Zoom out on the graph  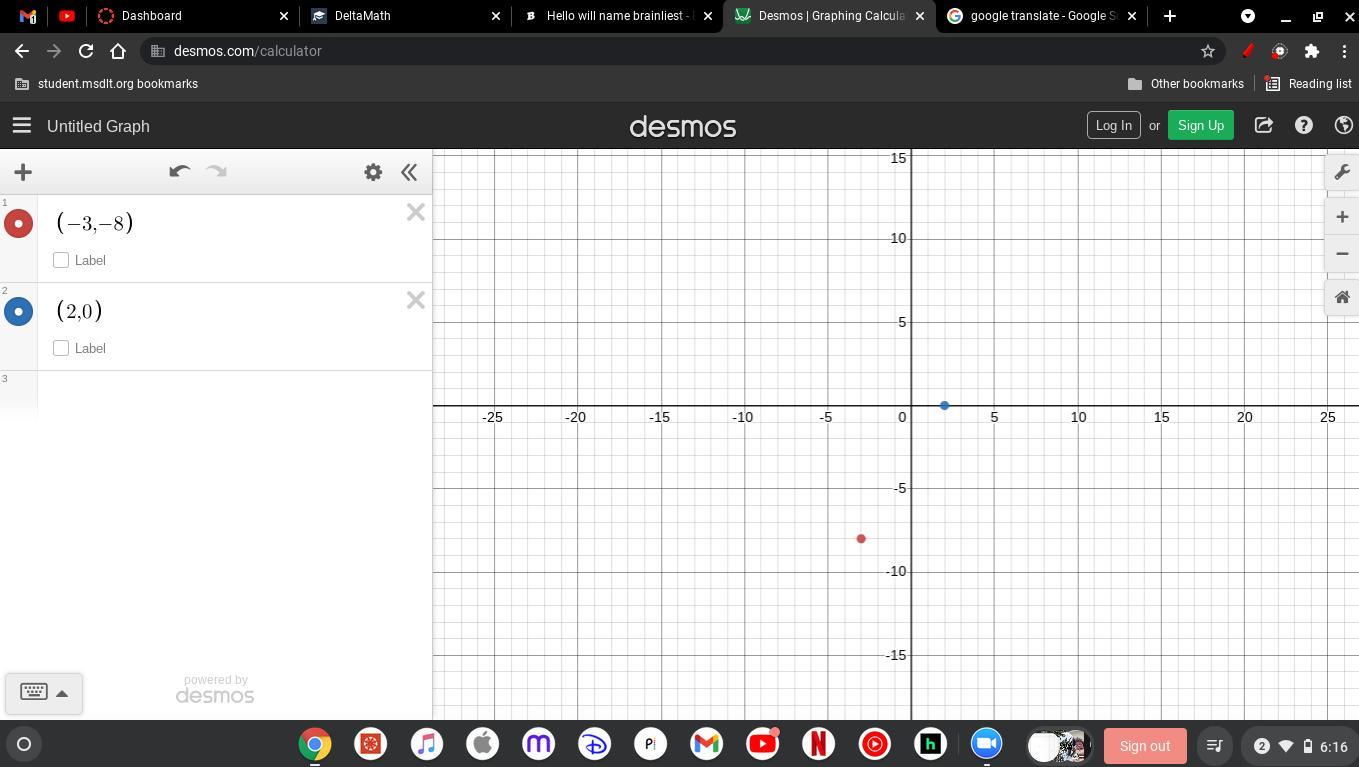tap(1342, 254)
